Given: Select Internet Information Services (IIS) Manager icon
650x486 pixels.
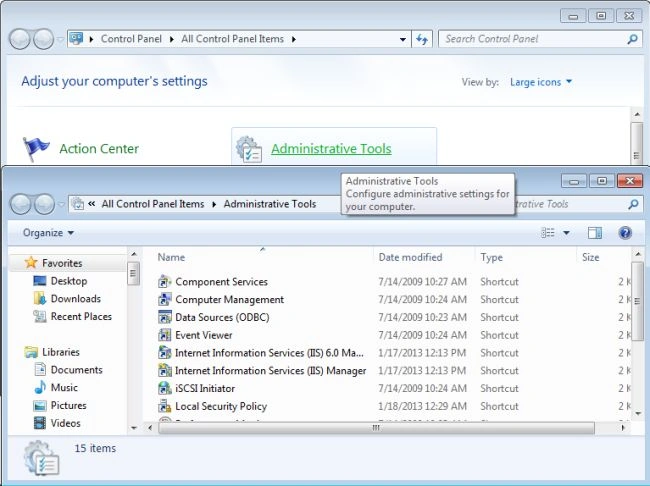Looking at the screenshot, I should click(x=165, y=371).
